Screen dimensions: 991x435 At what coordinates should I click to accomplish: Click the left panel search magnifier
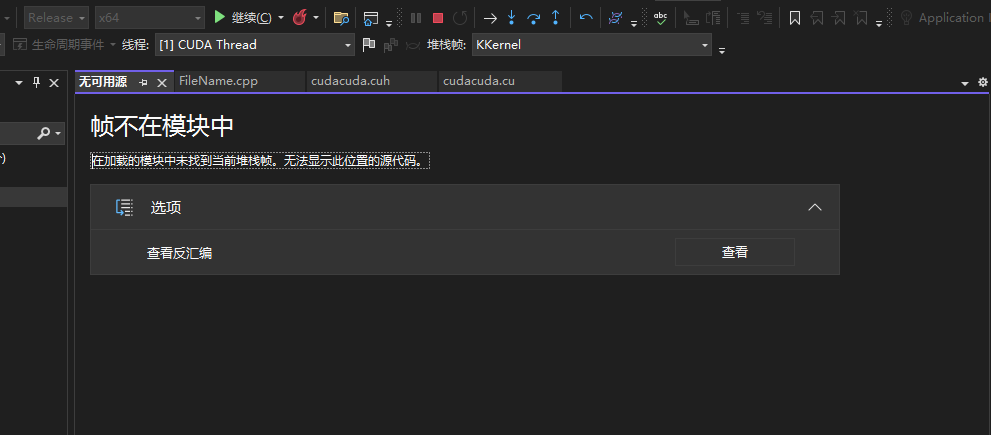point(44,133)
